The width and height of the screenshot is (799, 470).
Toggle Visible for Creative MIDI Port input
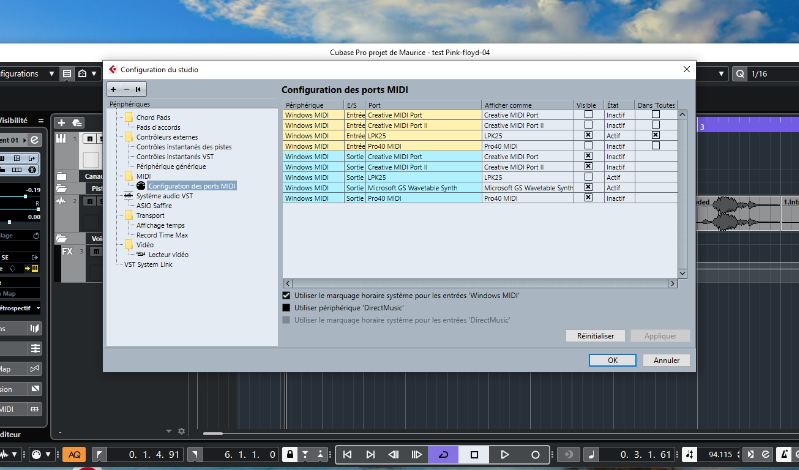pyautogui.click(x=588, y=114)
